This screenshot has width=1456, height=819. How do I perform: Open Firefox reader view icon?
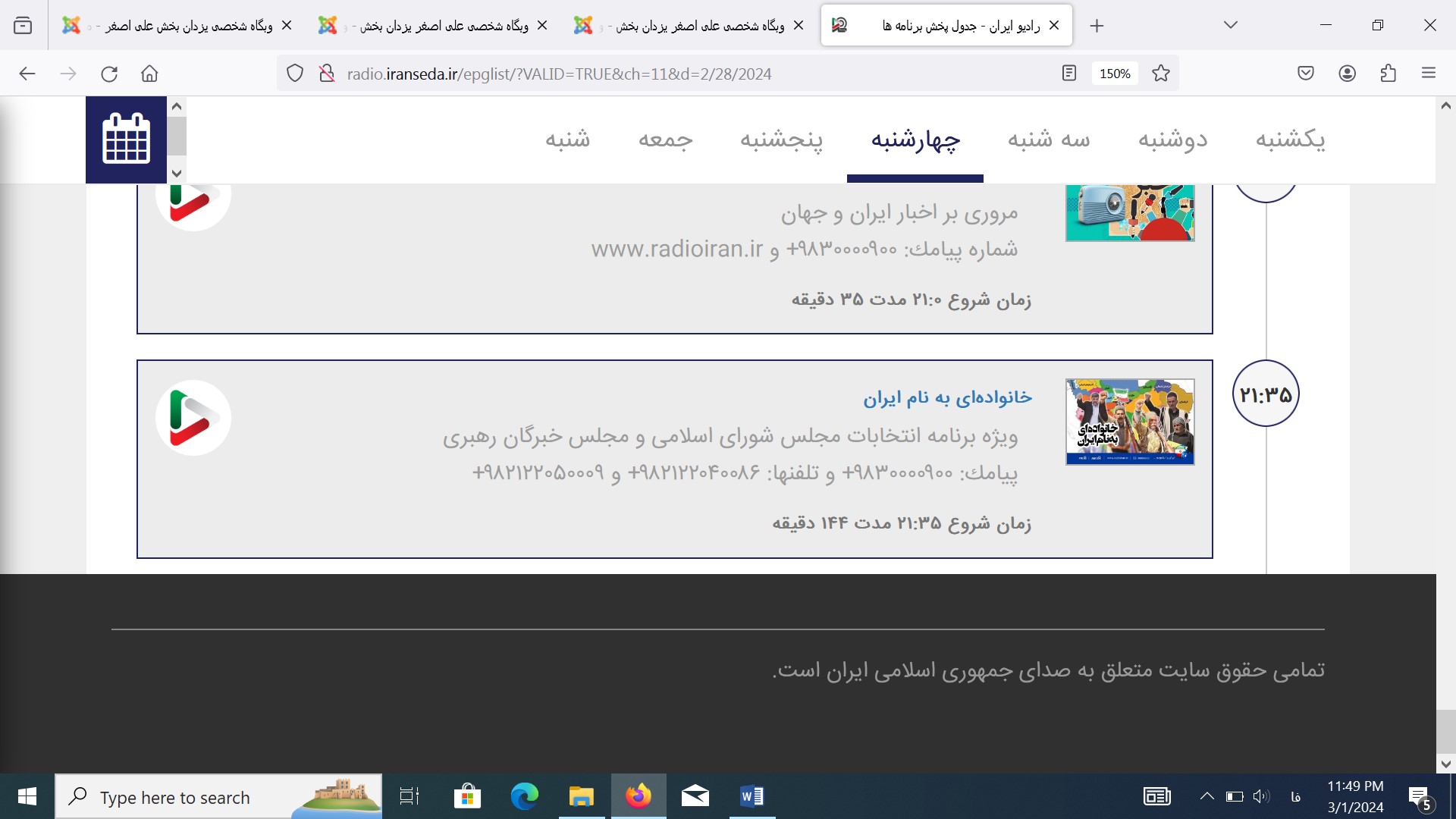tap(1068, 74)
